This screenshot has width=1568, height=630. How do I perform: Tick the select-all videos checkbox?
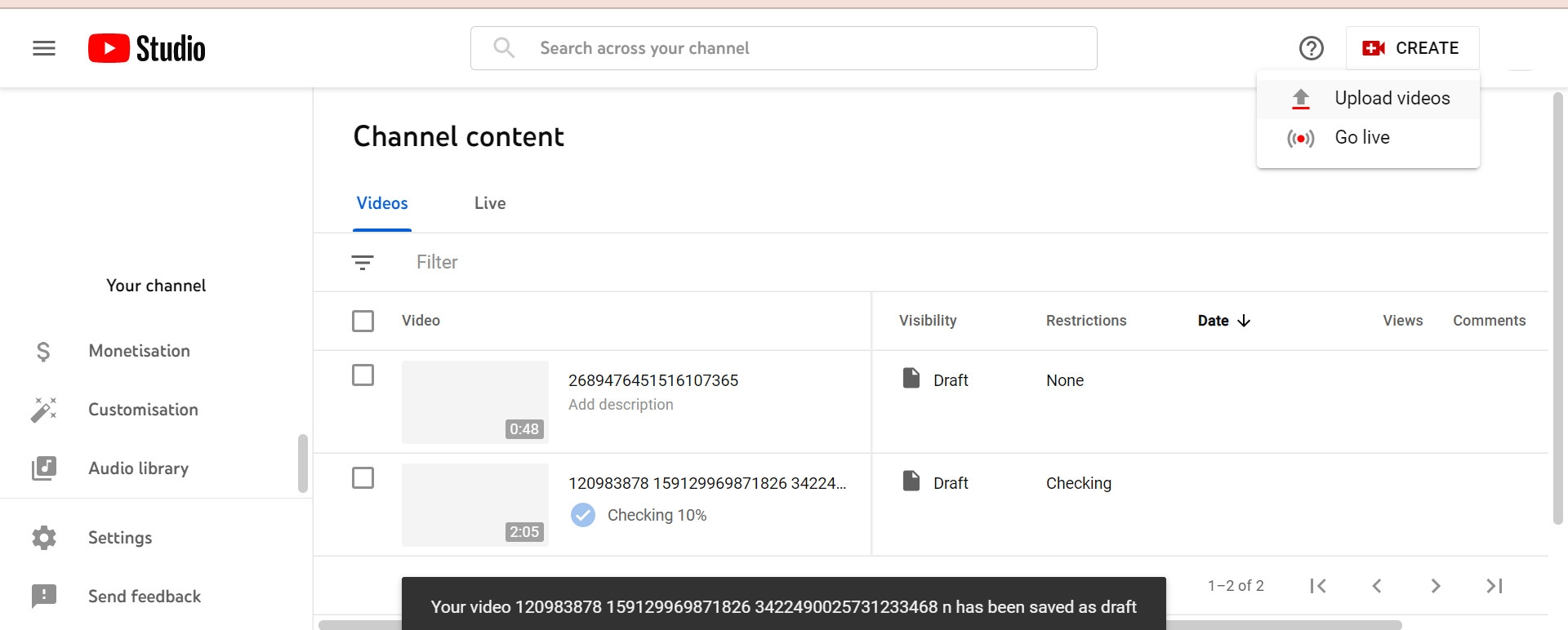(x=363, y=321)
